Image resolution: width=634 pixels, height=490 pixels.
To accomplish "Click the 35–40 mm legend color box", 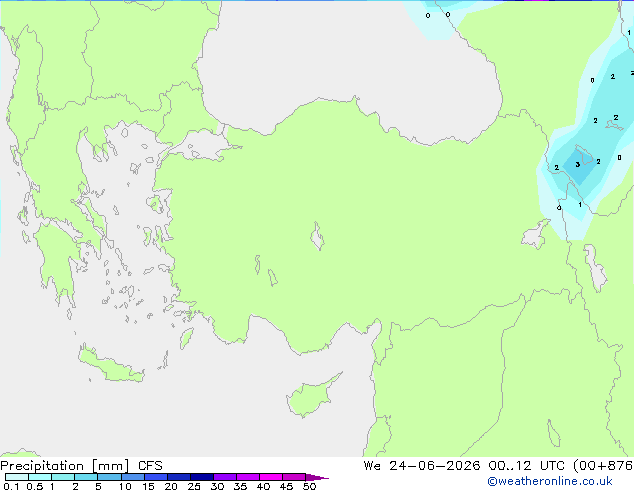I will coord(248,477).
